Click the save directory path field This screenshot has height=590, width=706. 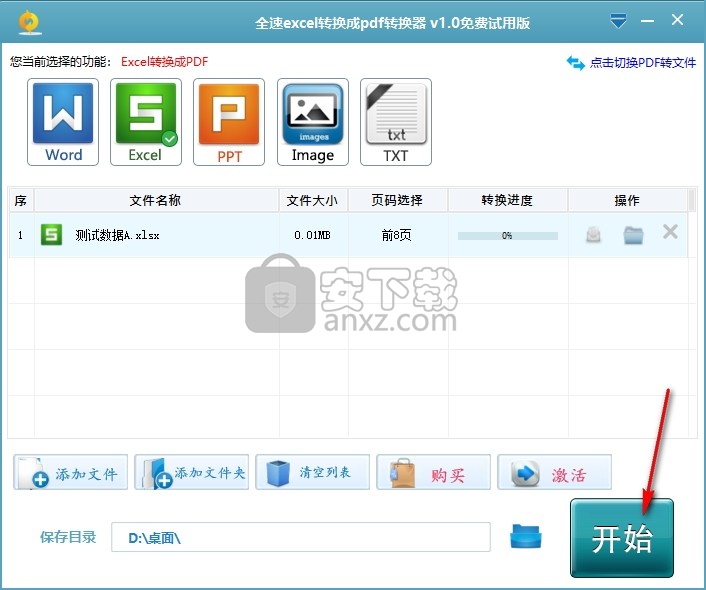(x=301, y=537)
